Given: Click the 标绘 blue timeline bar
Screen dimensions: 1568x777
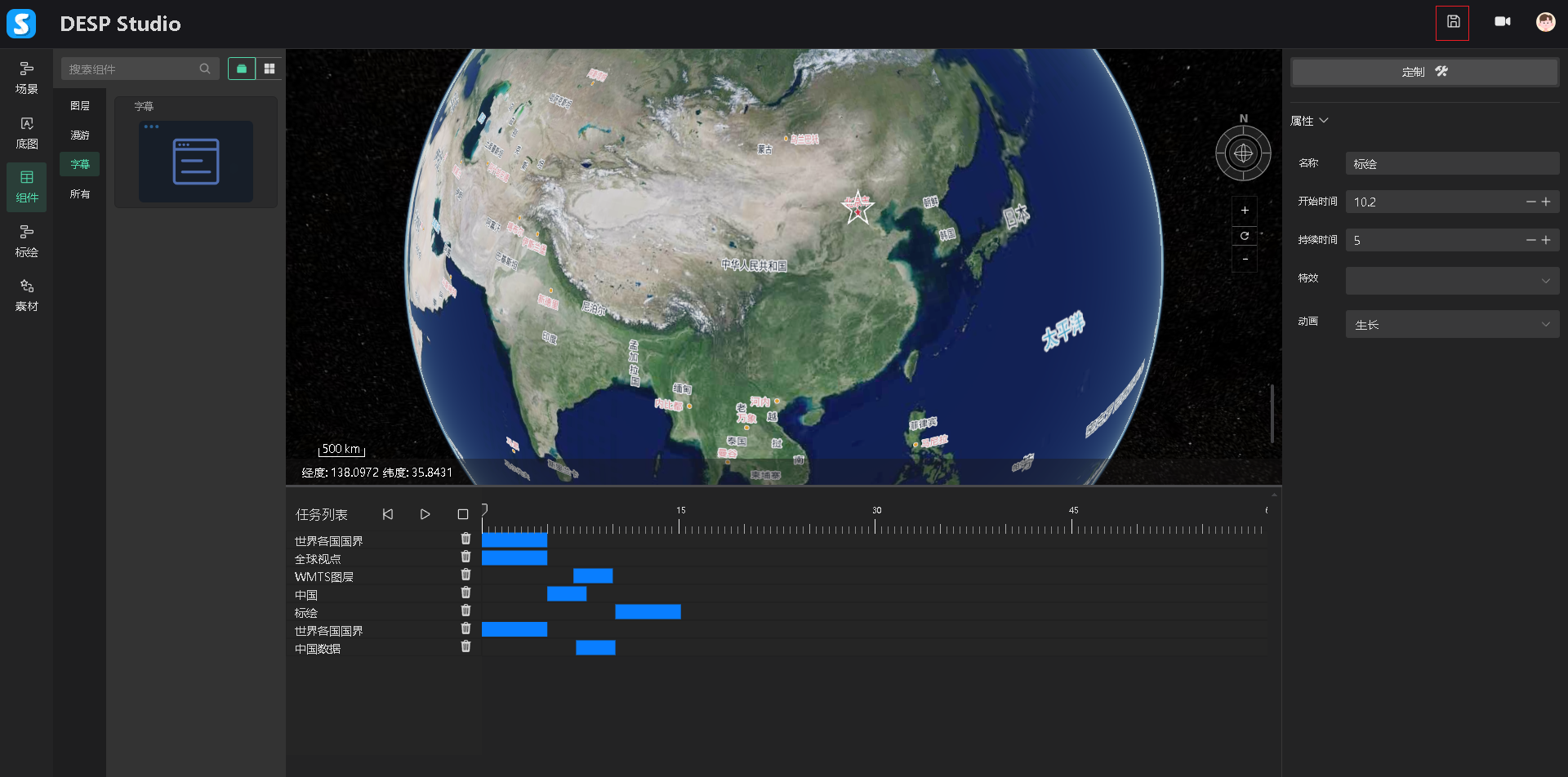Looking at the screenshot, I should (648, 612).
